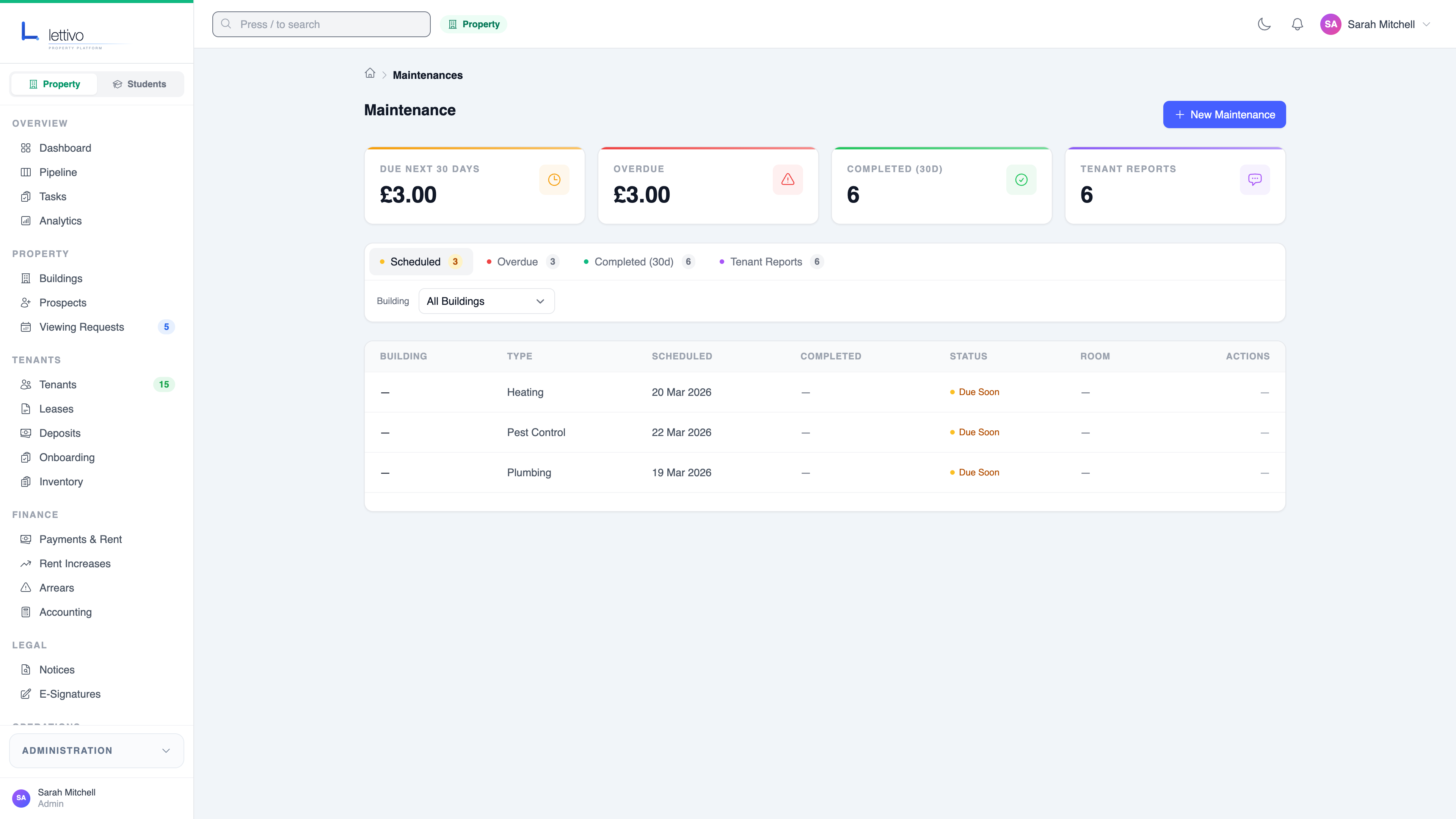This screenshot has height=819, width=1456.
Task: Click the New Maintenance button
Action: pyautogui.click(x=1224, y=114)
